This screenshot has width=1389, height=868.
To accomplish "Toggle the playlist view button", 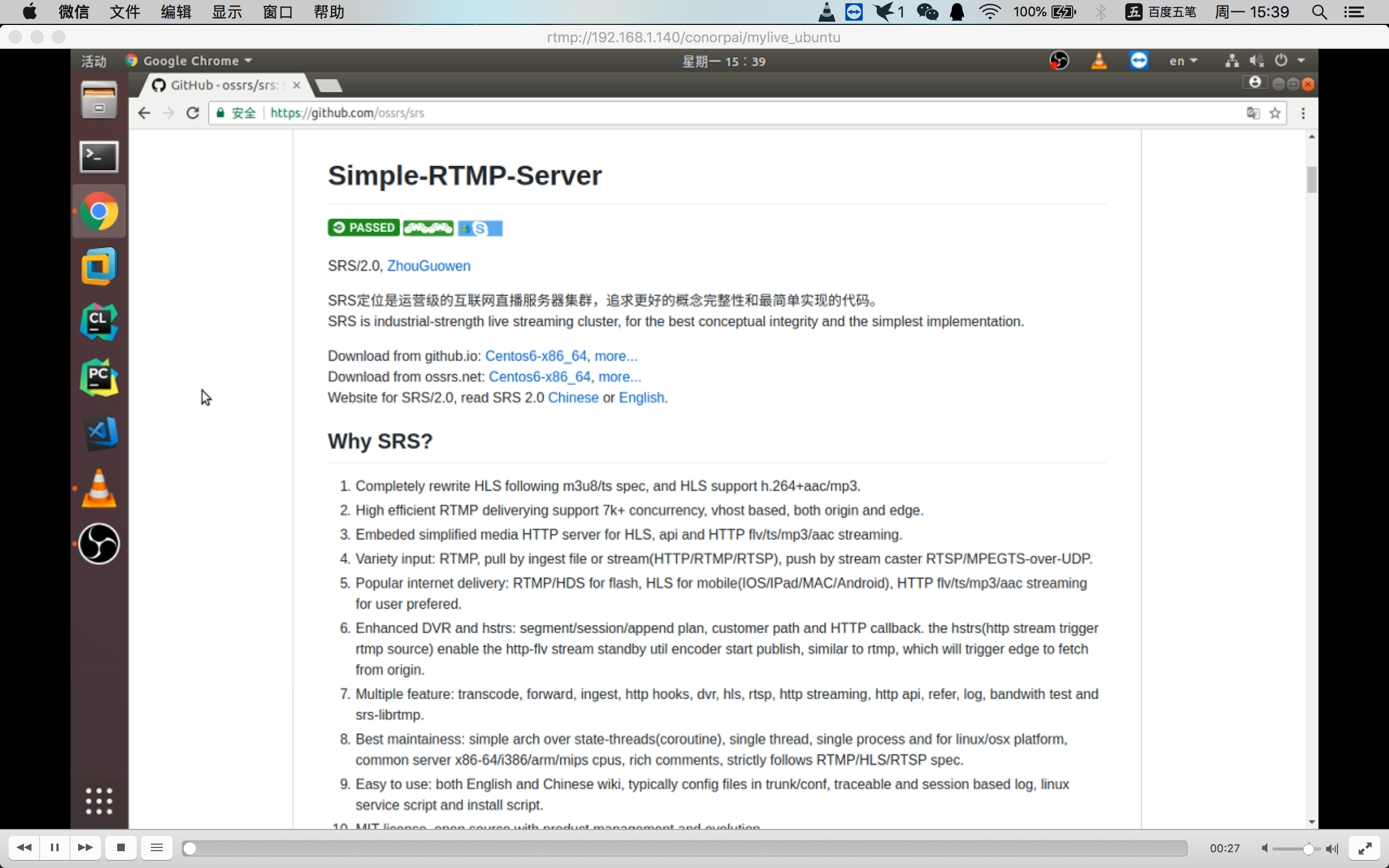I will click(157, 847).
